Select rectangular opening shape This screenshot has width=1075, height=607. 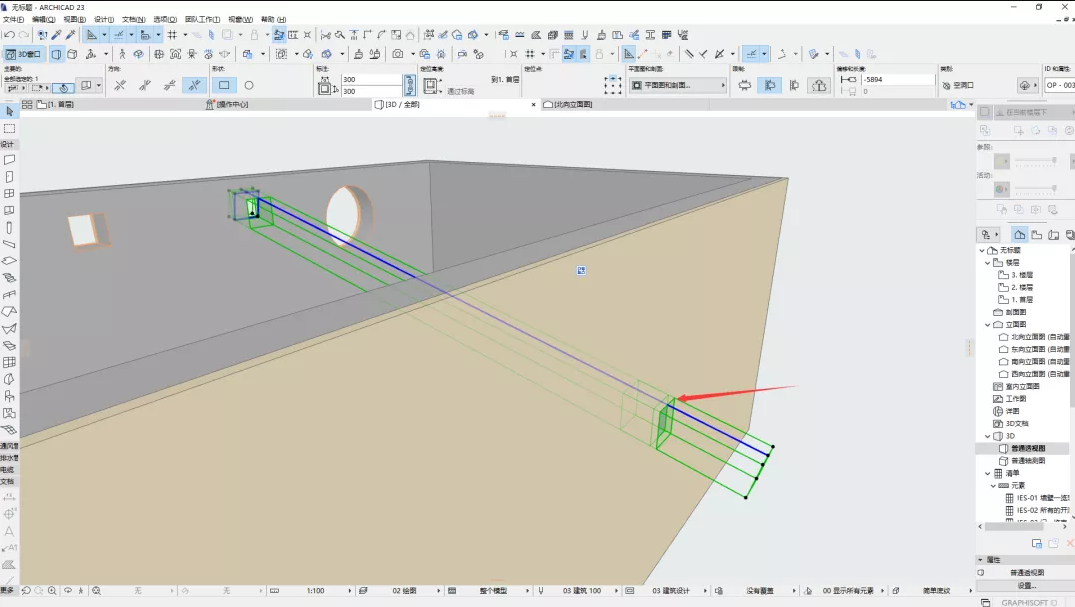point(224,86)
